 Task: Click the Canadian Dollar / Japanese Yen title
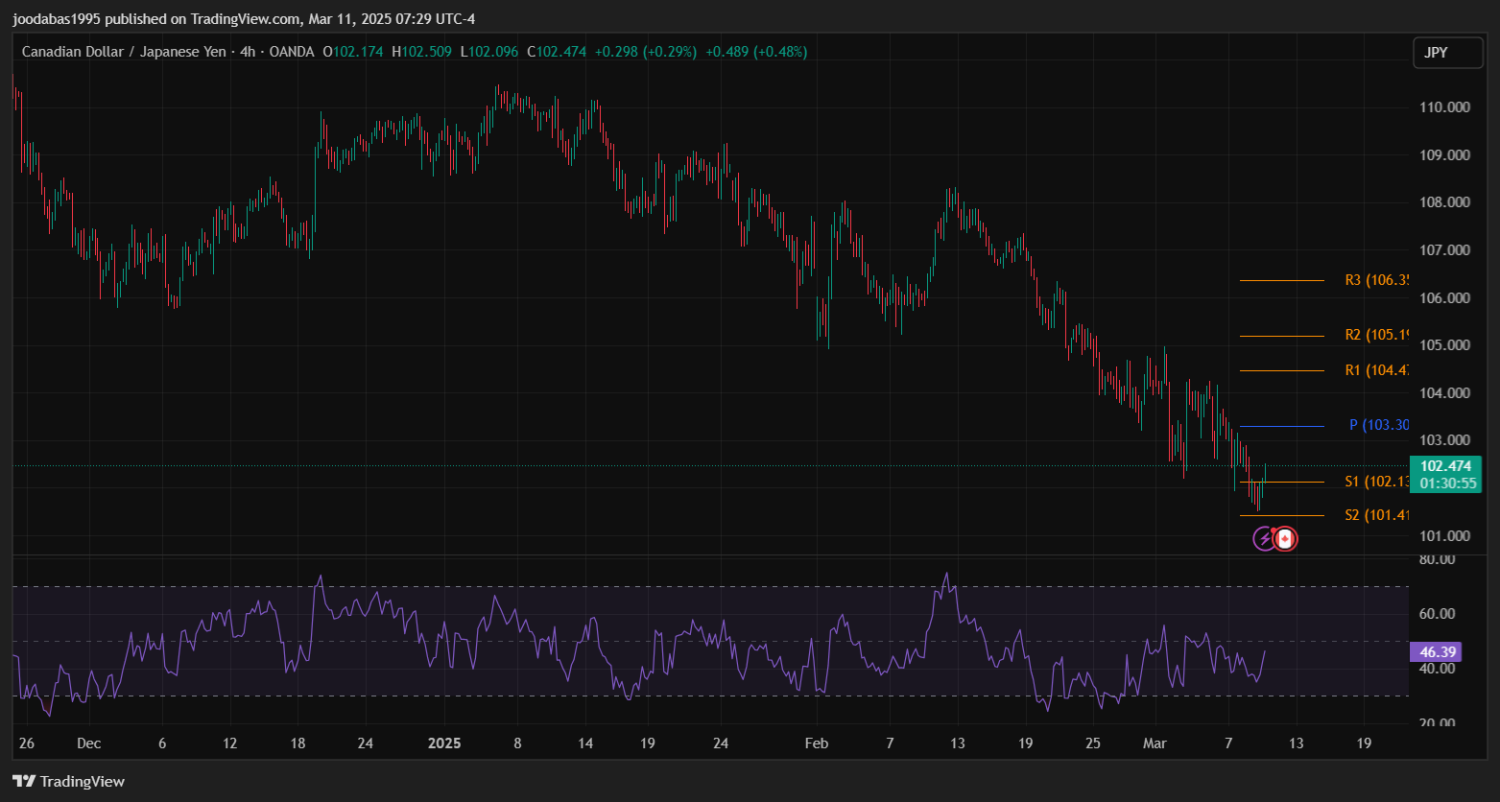pos(126,52)
